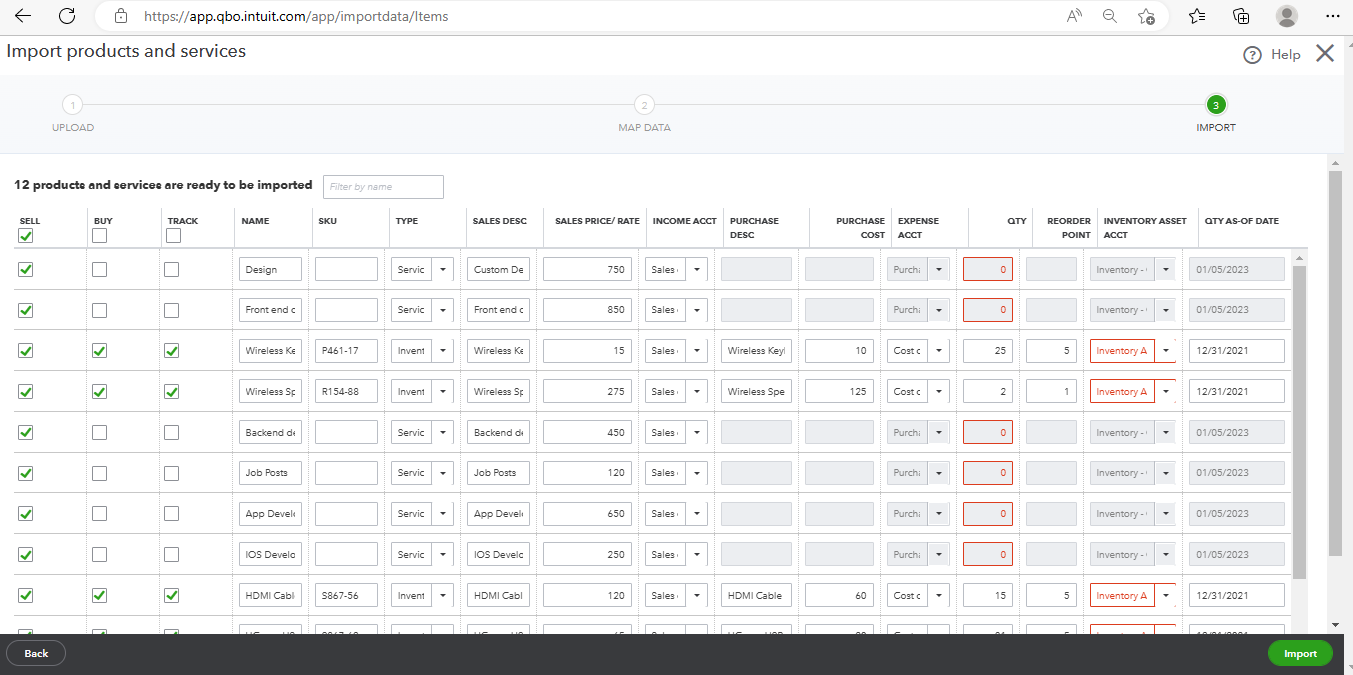Image resolution: width=1353 pixels, height=675 pixels.
Task: Go back with the browser arrow
Action: 22,16
